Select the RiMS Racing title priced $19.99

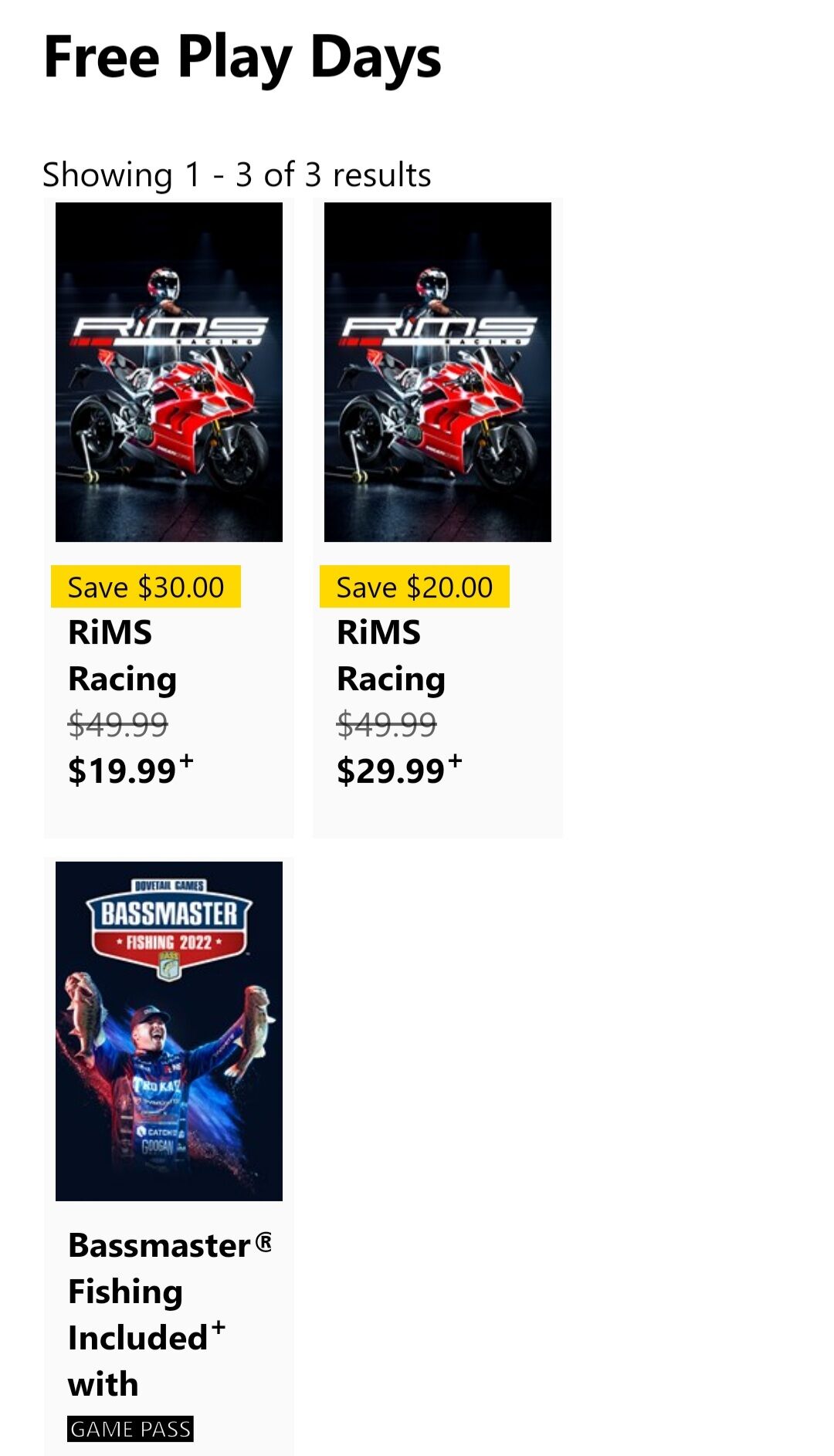[122, 655]
